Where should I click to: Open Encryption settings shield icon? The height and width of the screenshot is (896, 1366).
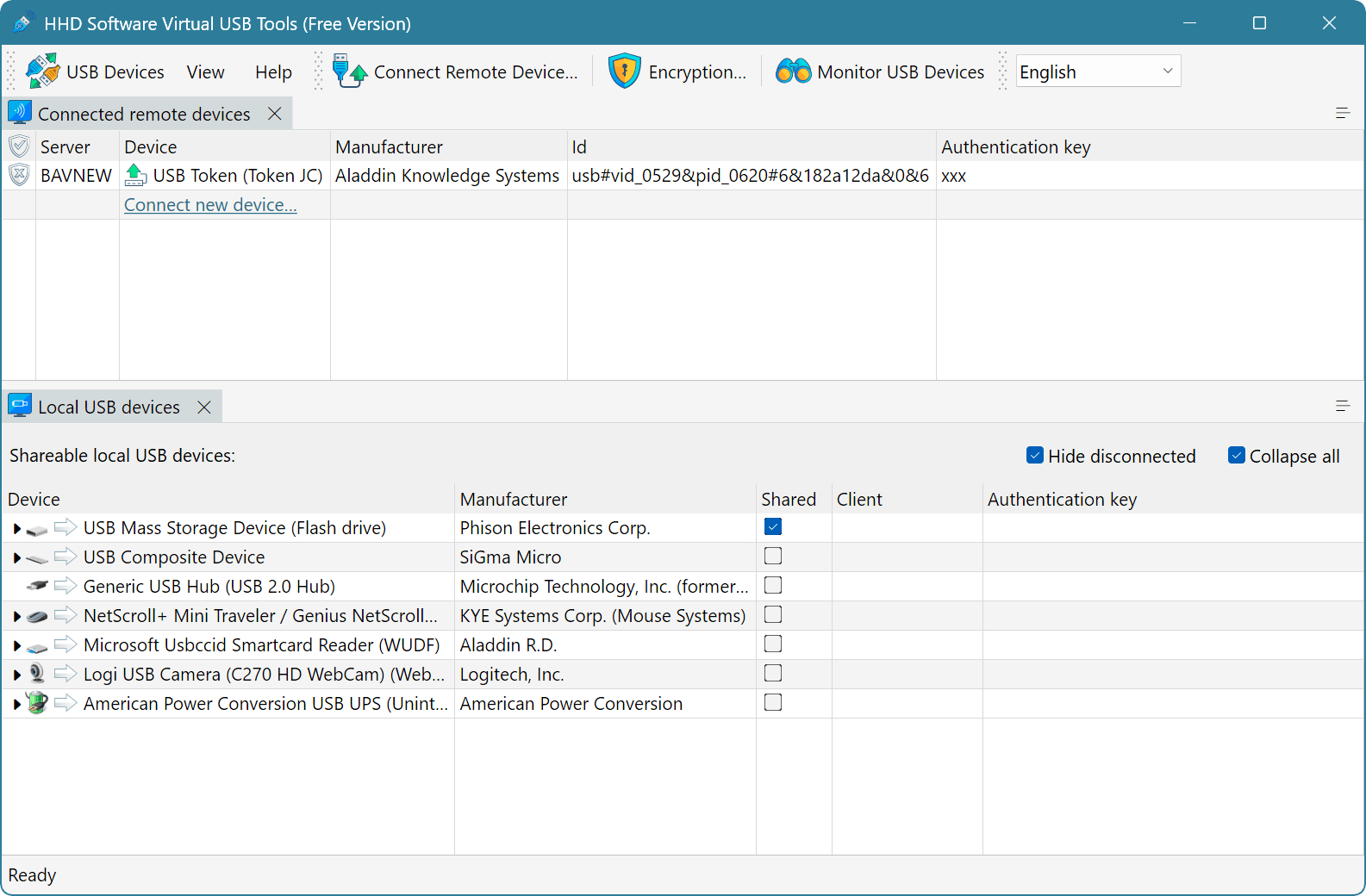624,72
